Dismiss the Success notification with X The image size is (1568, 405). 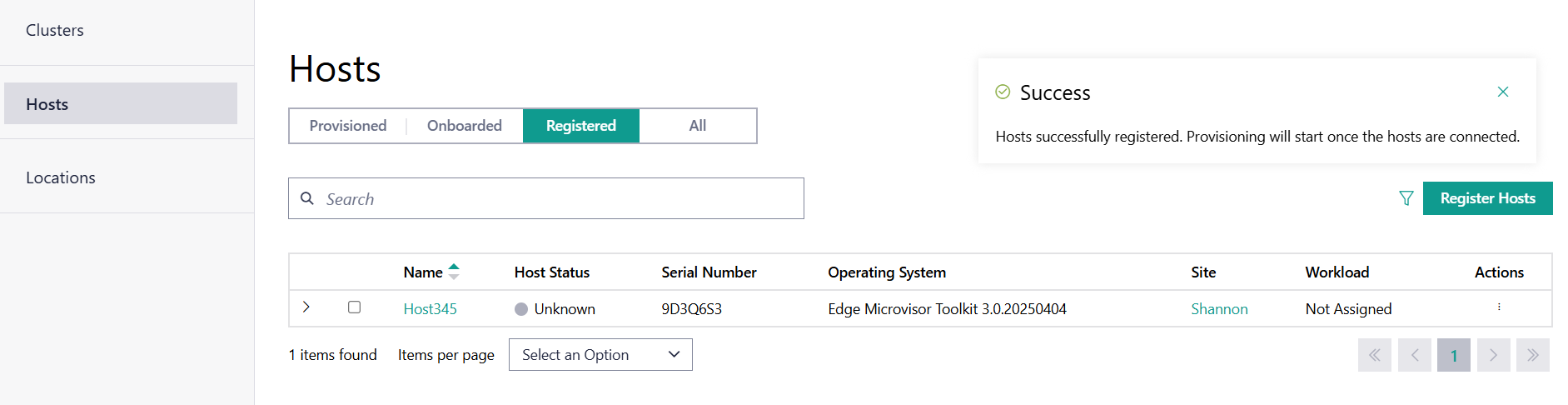[x=1502, y=92]
